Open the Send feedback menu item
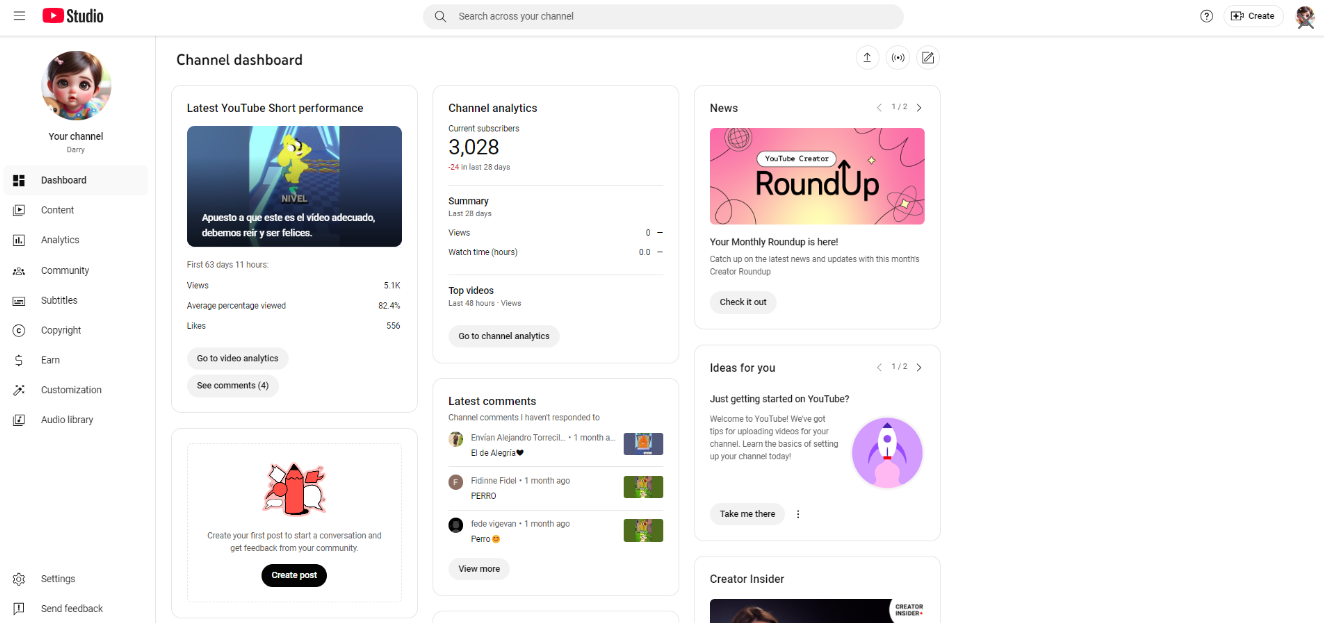Screen dimensions: 1324x623 click(x=76, y=609)
